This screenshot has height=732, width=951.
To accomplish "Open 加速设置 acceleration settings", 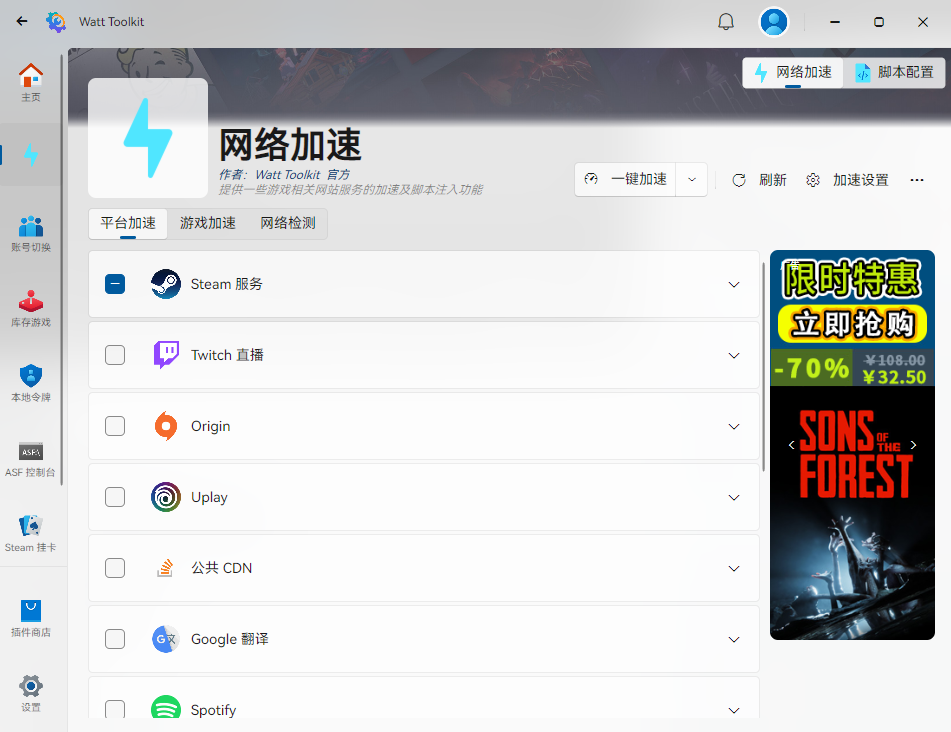I will (847, 180).
